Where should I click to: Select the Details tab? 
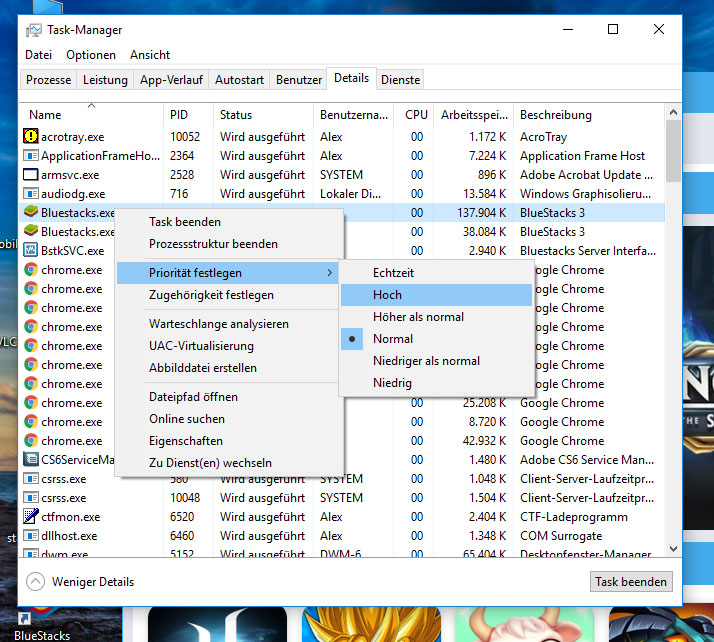351,78
